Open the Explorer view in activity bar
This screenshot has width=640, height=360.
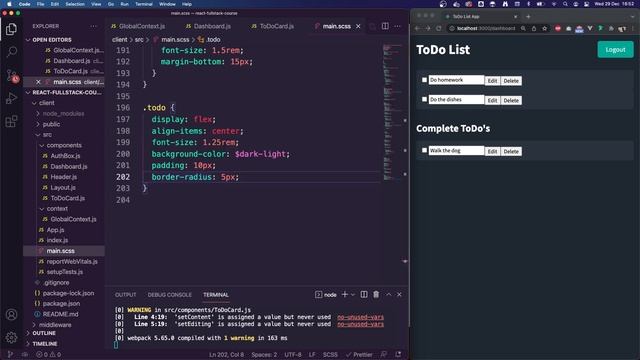pyautogui.click(x=11, y=29)
